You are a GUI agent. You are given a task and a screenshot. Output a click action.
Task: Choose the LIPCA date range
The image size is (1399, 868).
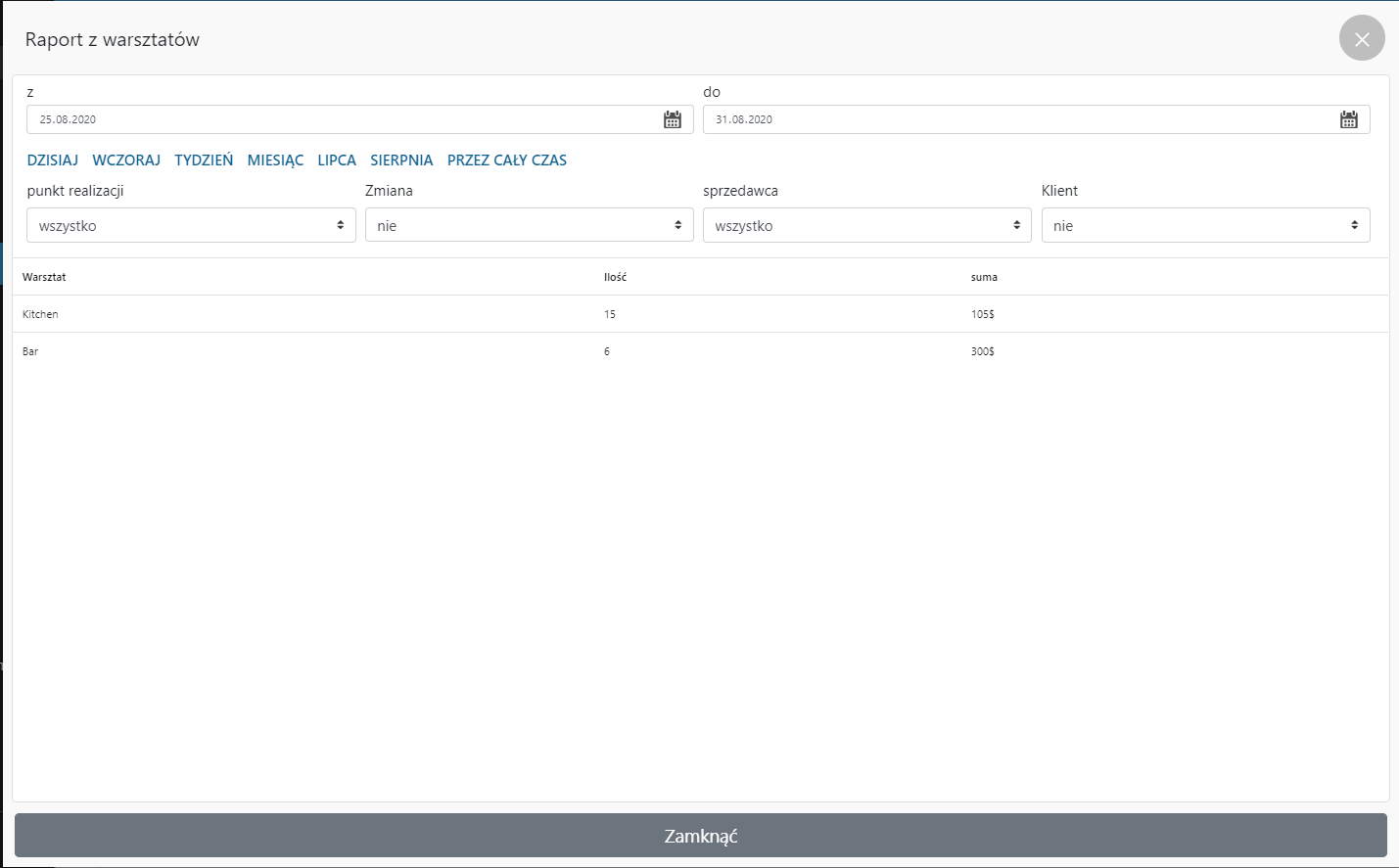tap(337, 160)
